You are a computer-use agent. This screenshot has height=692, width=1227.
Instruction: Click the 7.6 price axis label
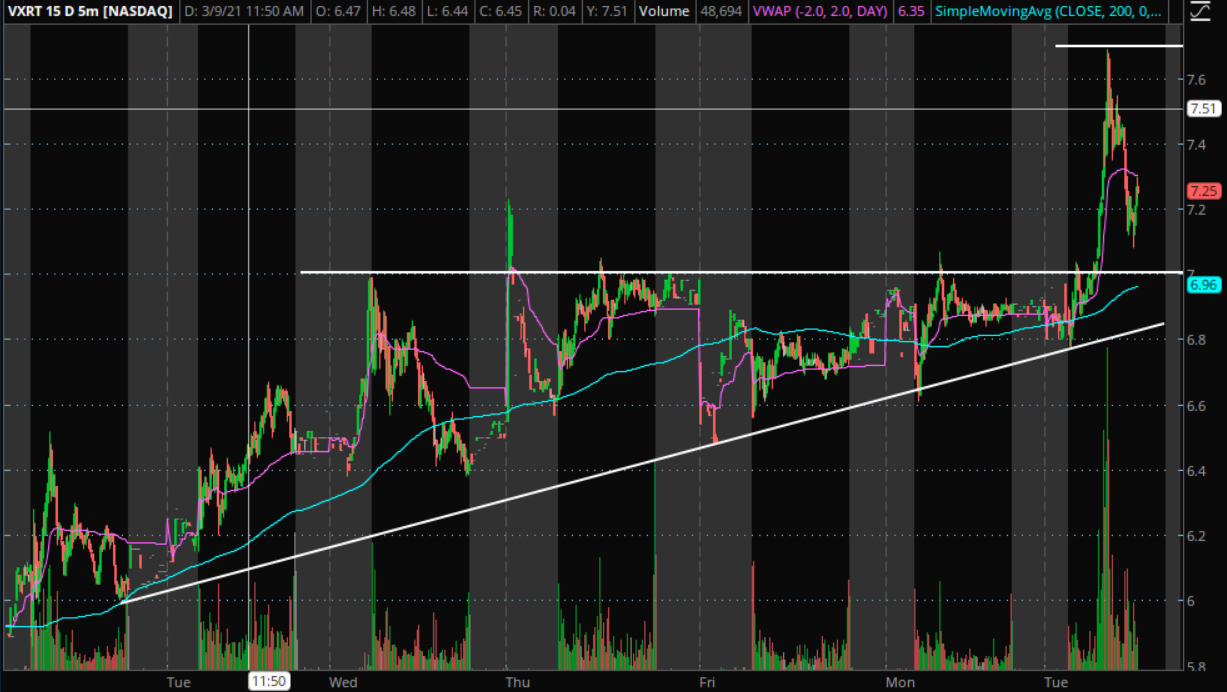(1195, 79)
